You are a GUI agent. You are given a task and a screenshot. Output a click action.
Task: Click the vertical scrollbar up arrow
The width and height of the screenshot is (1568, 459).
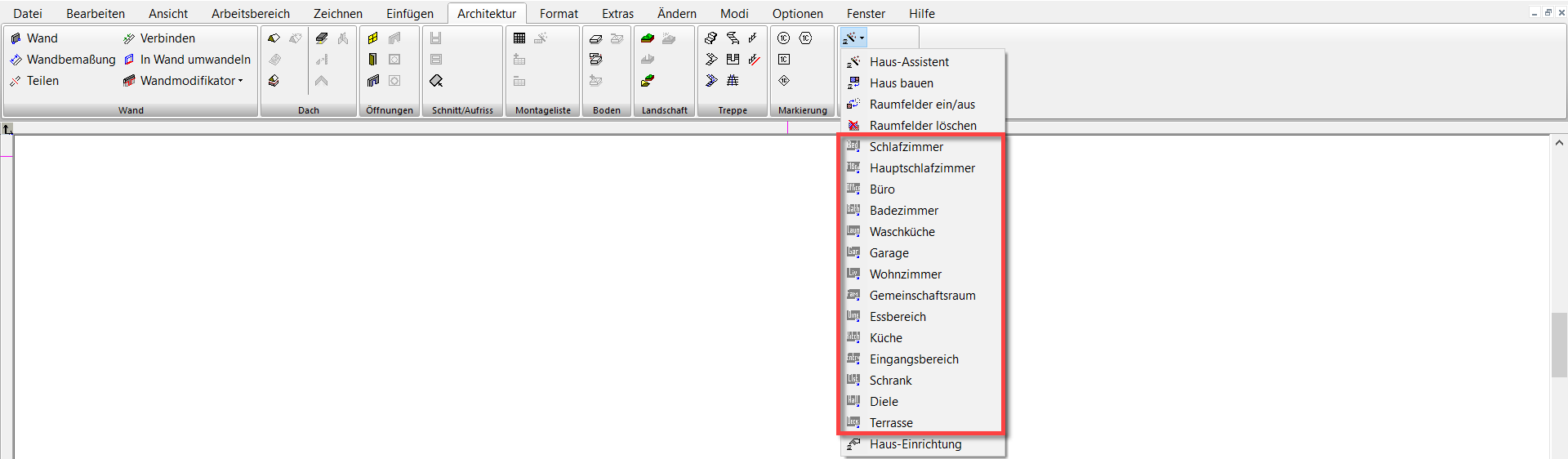point(1559,143)
